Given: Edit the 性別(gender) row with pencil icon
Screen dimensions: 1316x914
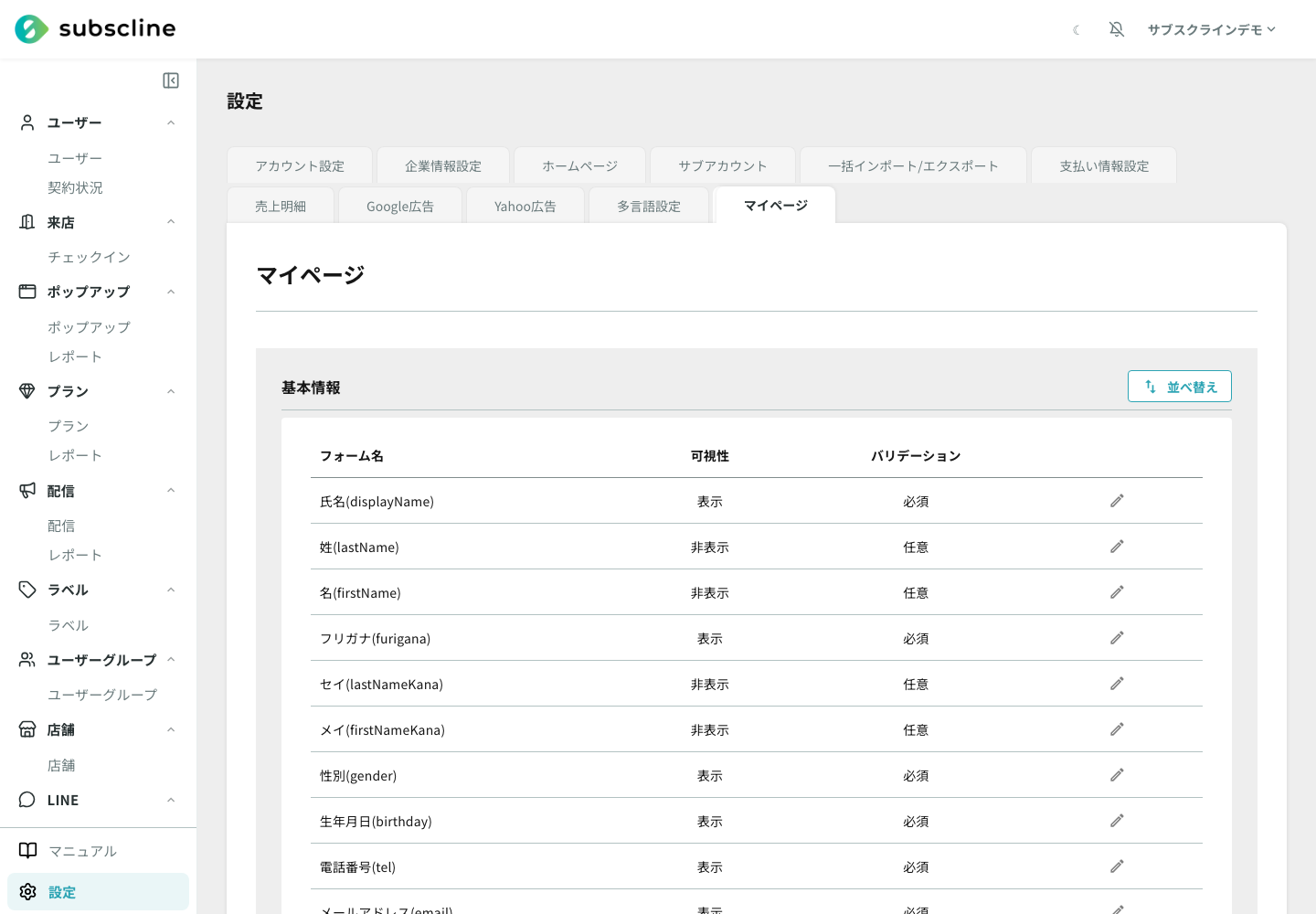Looking at the screenshot, I should point(1117,775).
